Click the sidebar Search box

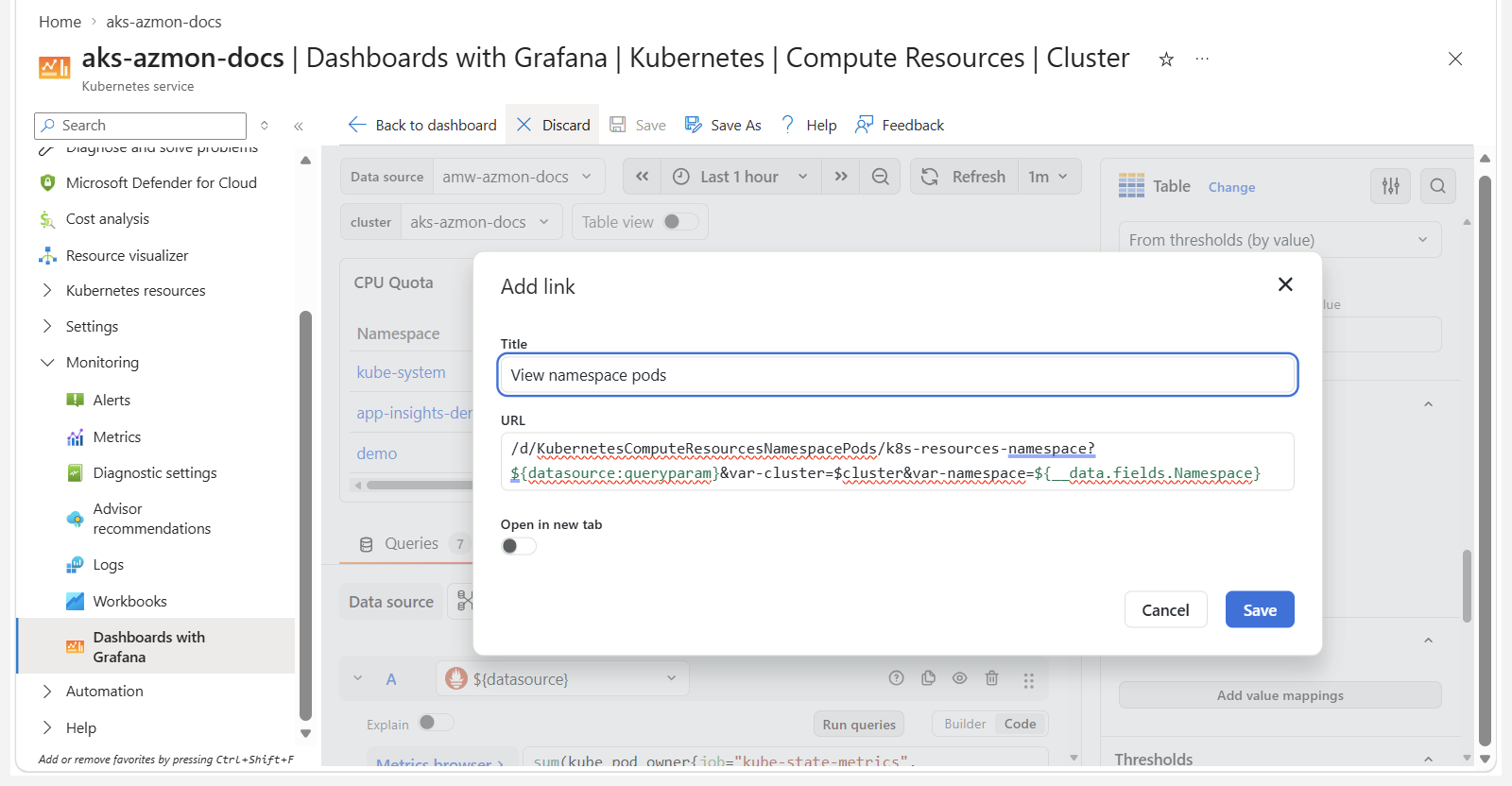pos(140,126)
